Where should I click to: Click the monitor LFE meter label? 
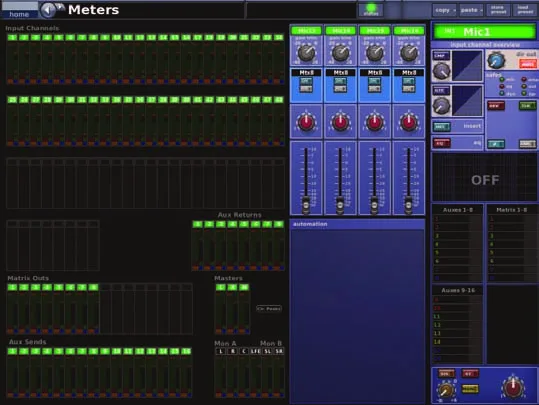click(255, 351)
